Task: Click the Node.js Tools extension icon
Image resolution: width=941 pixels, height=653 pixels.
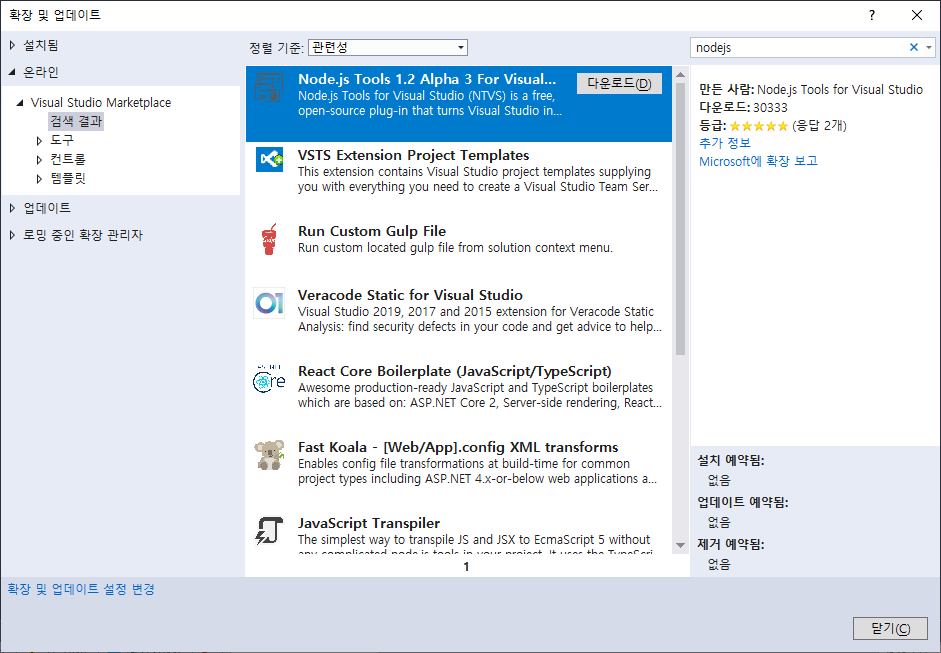Action: (268, 87)
